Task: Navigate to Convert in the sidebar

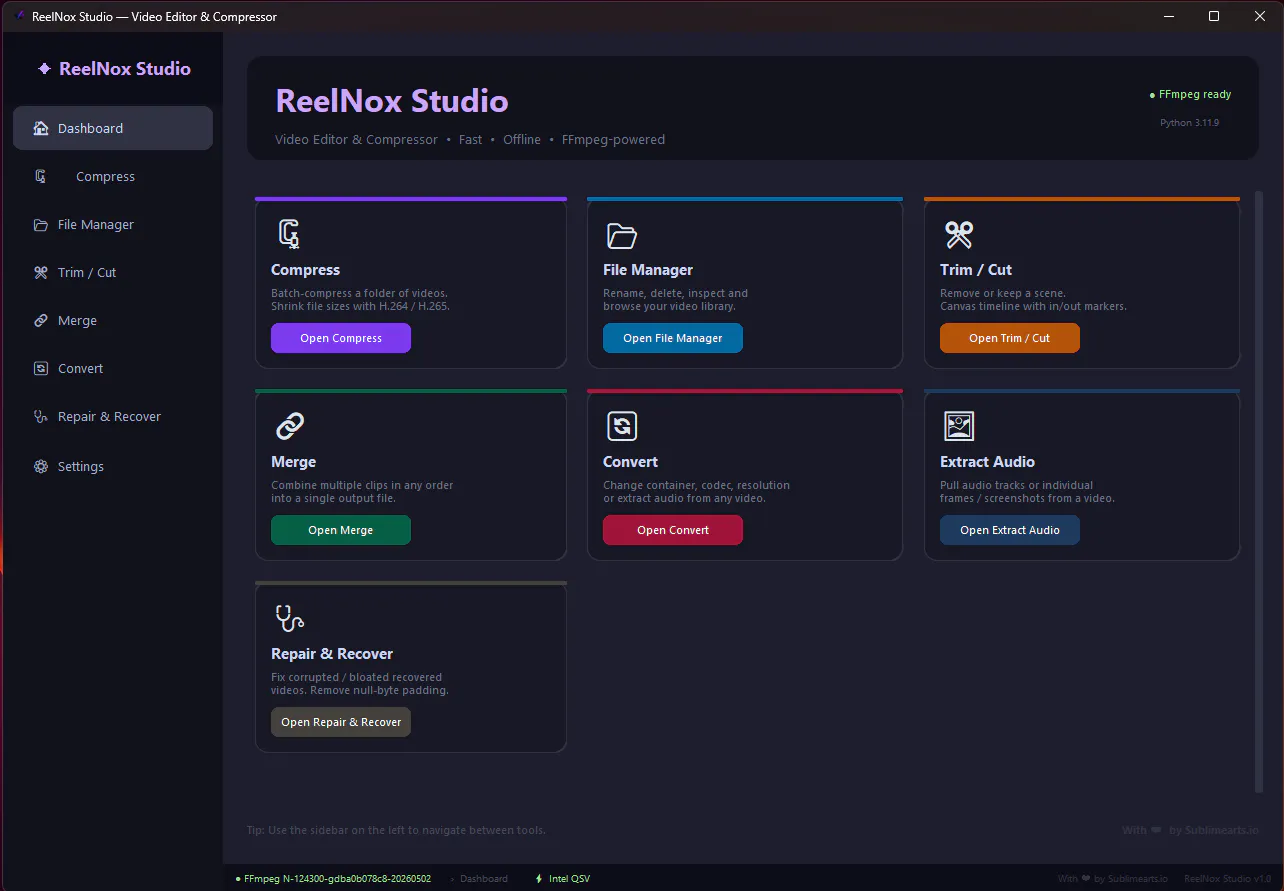Action: 113,368
